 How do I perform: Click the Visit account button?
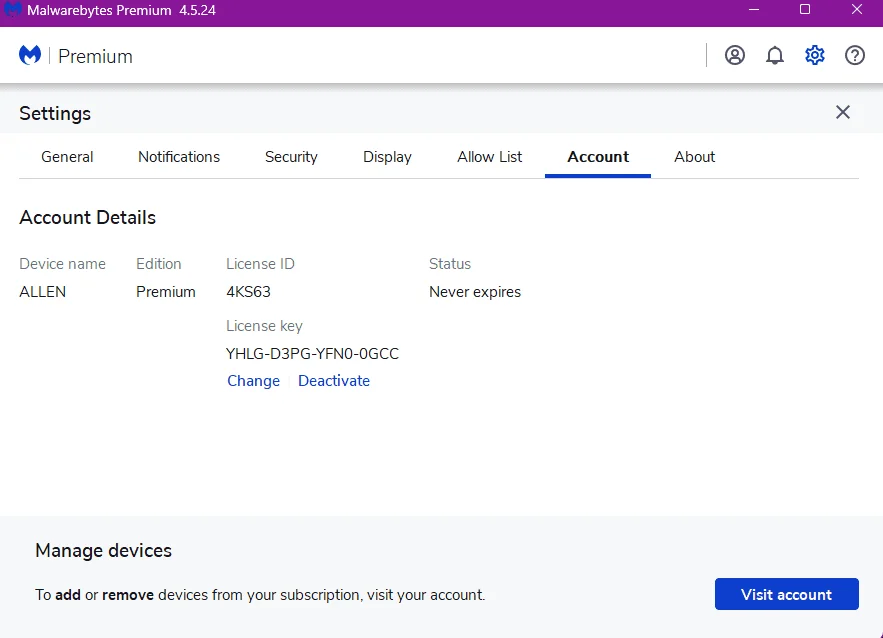[787, 594]
